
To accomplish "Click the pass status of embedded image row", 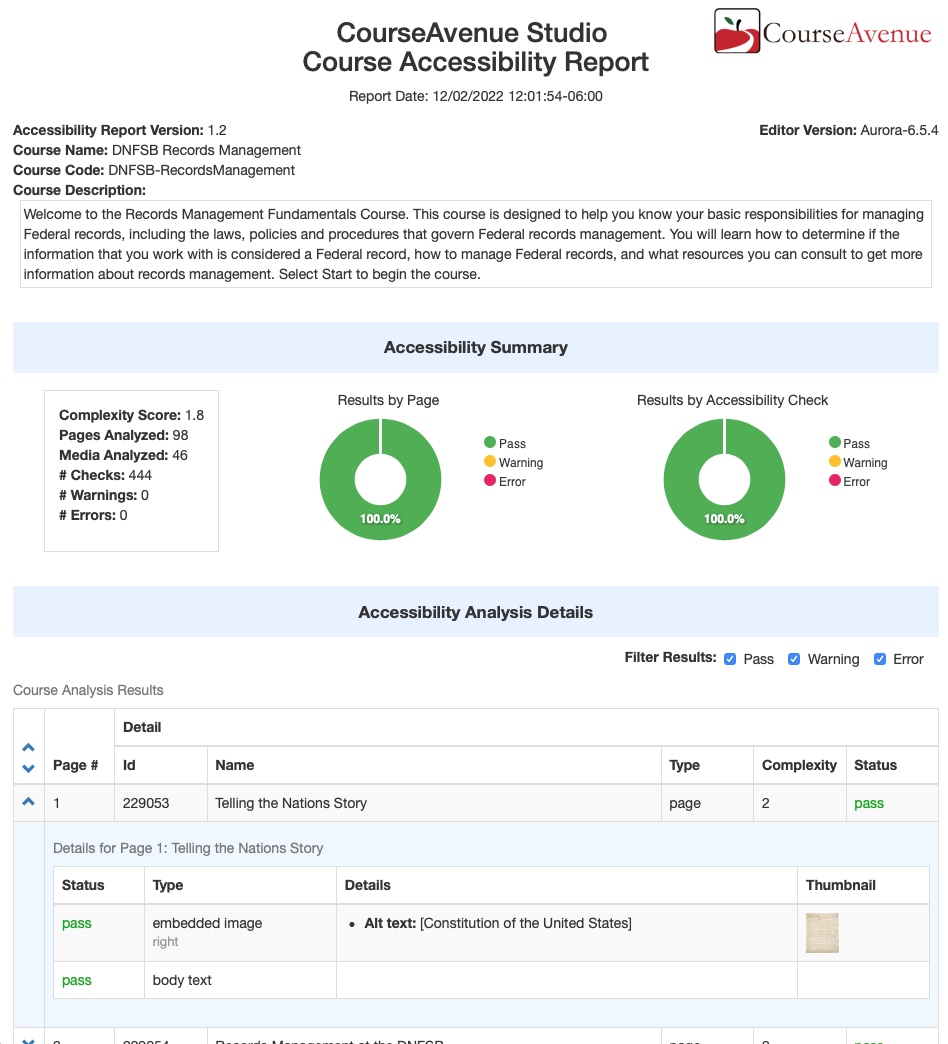I will [77, 923].
